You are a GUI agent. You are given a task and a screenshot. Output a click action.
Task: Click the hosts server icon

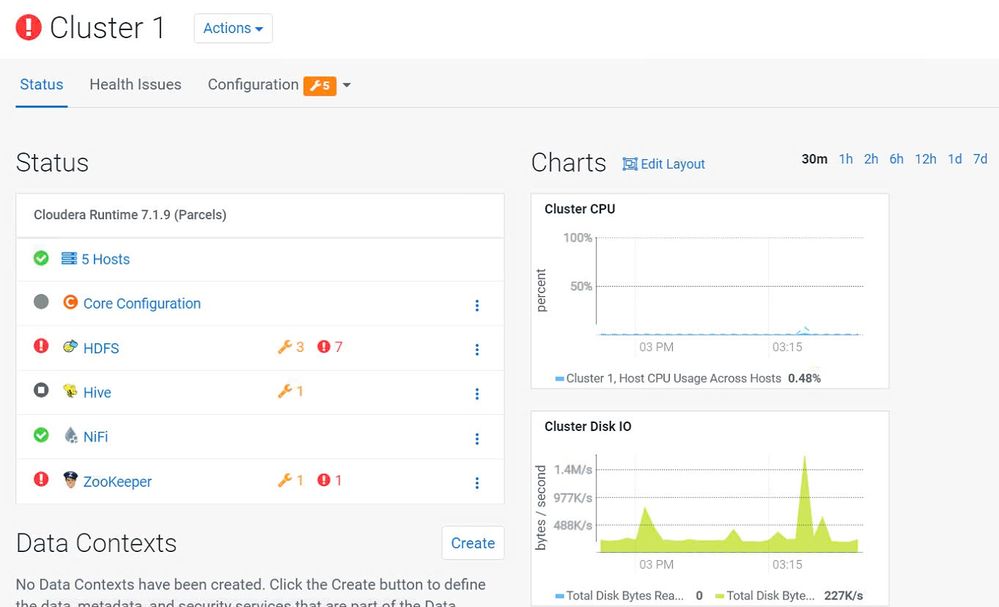click(69, 258)
